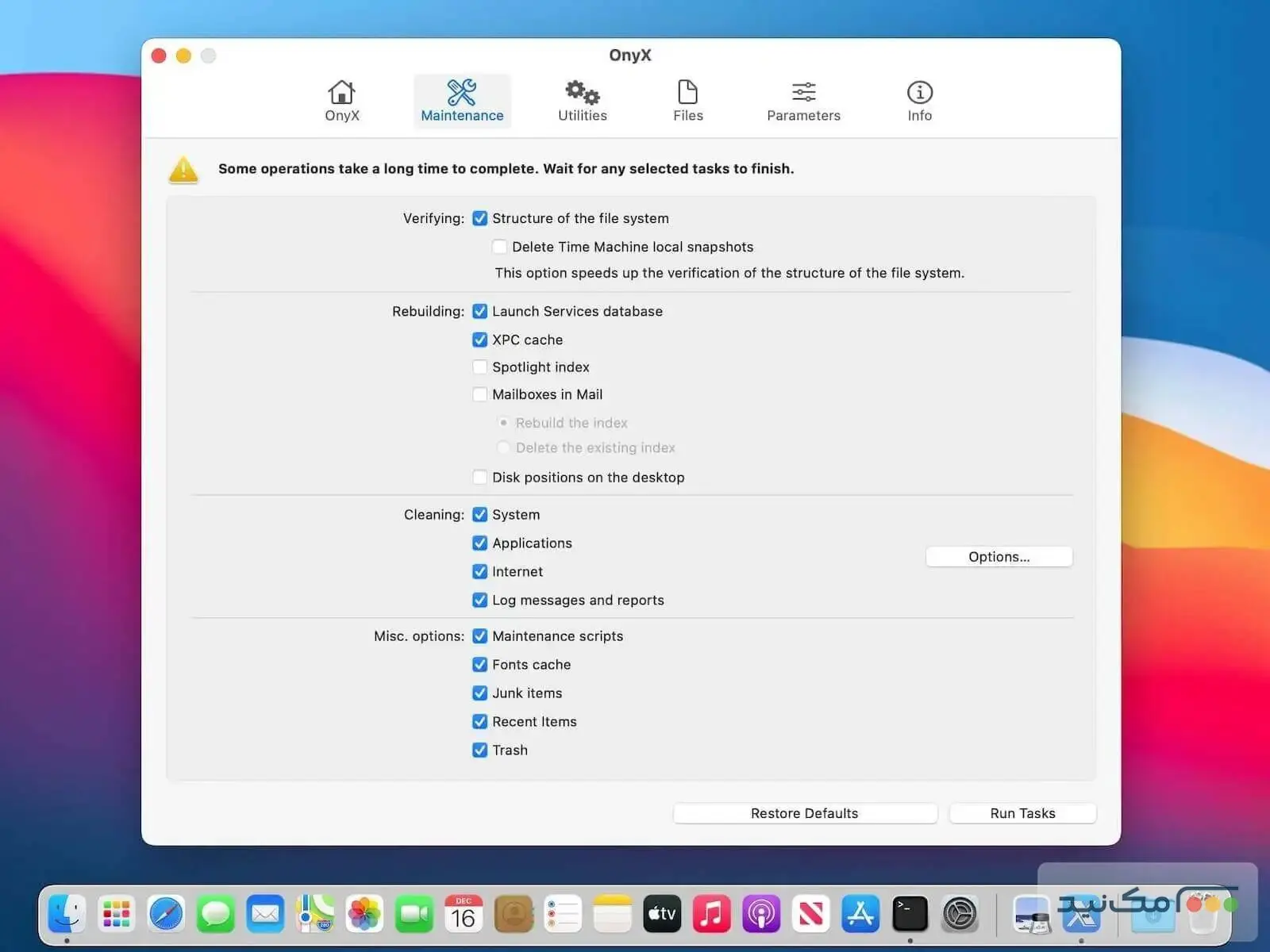Click the Music app icon in the Dock
Screen dimensions: 1270x952
[712, 914]
